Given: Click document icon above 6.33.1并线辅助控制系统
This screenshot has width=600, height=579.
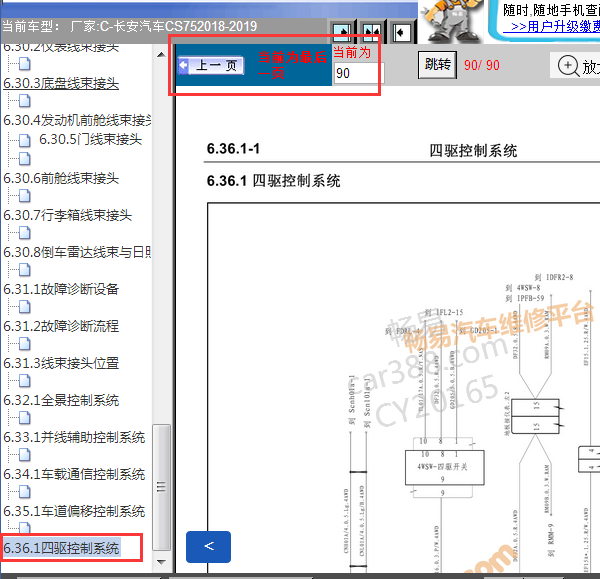Looking at the screenshot, I should click(25, 418).
